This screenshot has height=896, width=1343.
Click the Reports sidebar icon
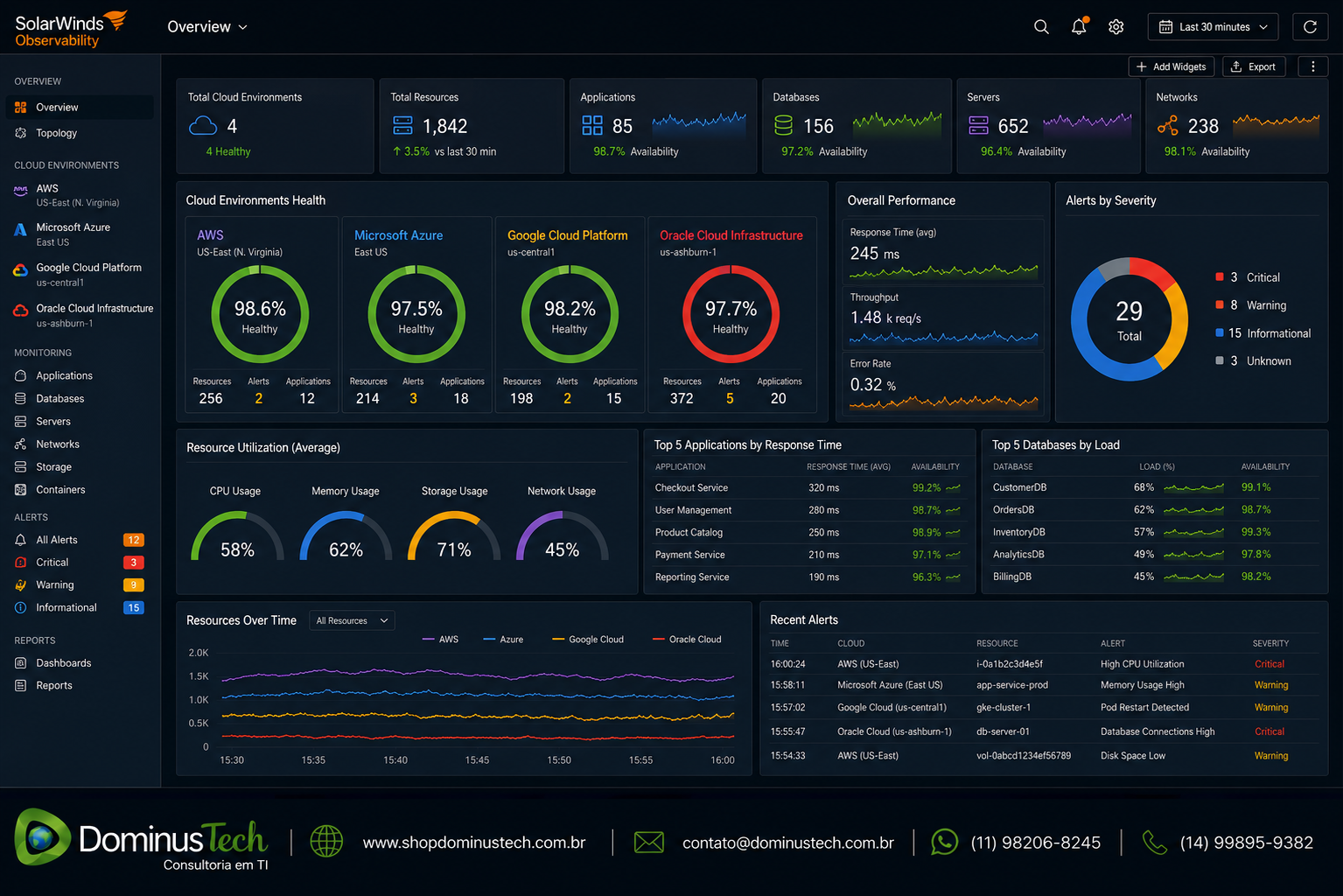(20, 685)
